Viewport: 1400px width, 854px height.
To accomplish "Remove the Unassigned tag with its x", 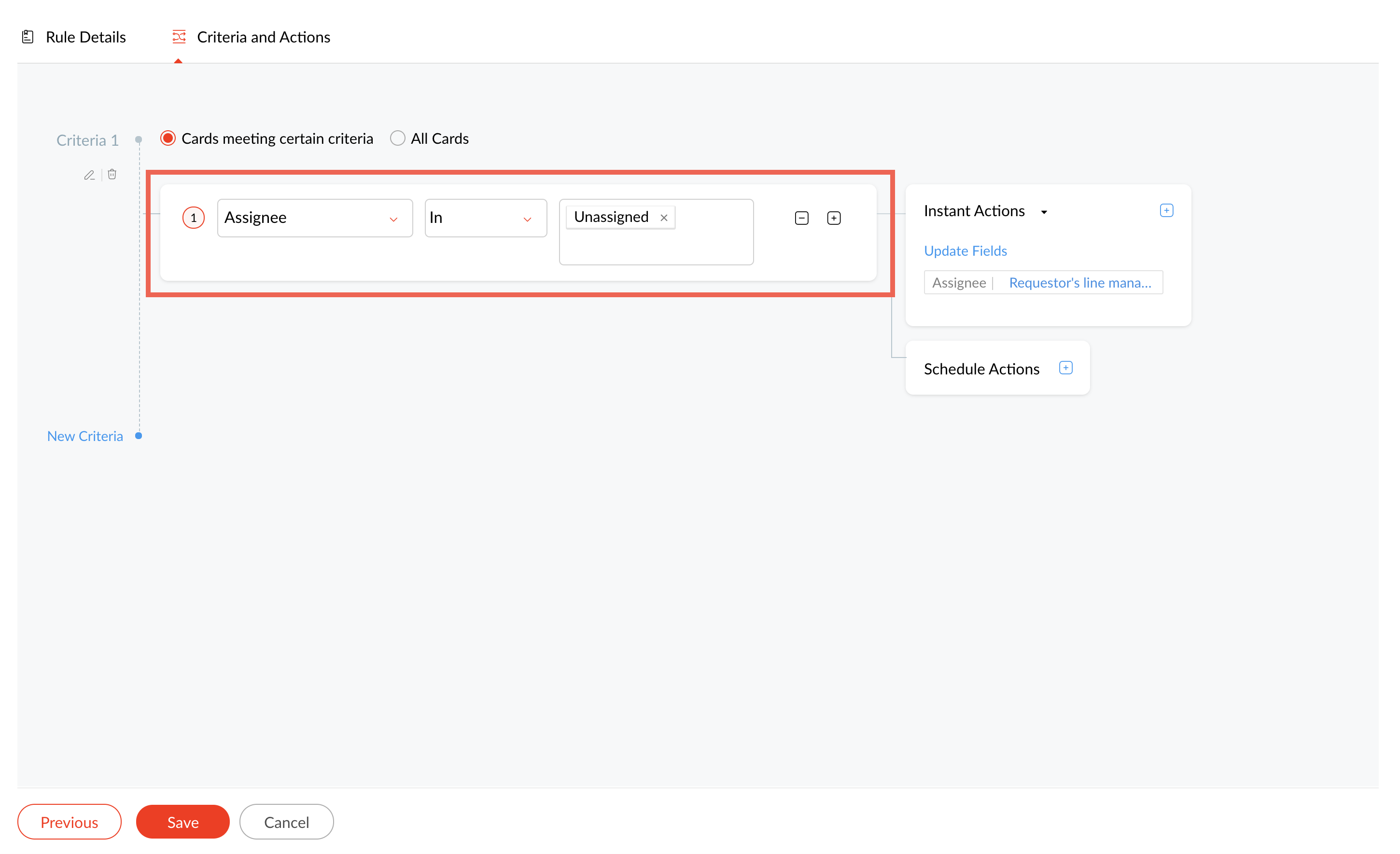I will (664, 218).
